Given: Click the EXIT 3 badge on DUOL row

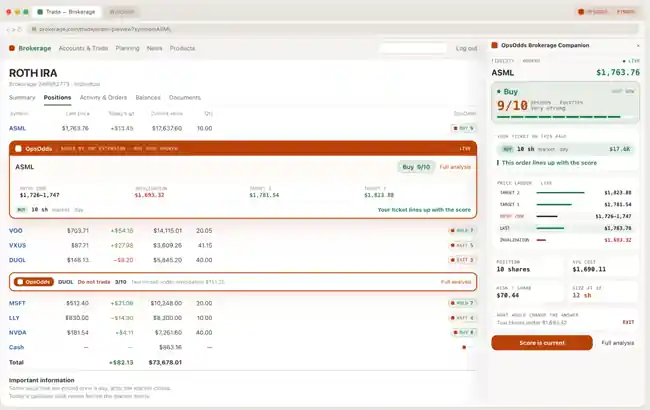Looking at the screenshot, I should pos(462,260).
